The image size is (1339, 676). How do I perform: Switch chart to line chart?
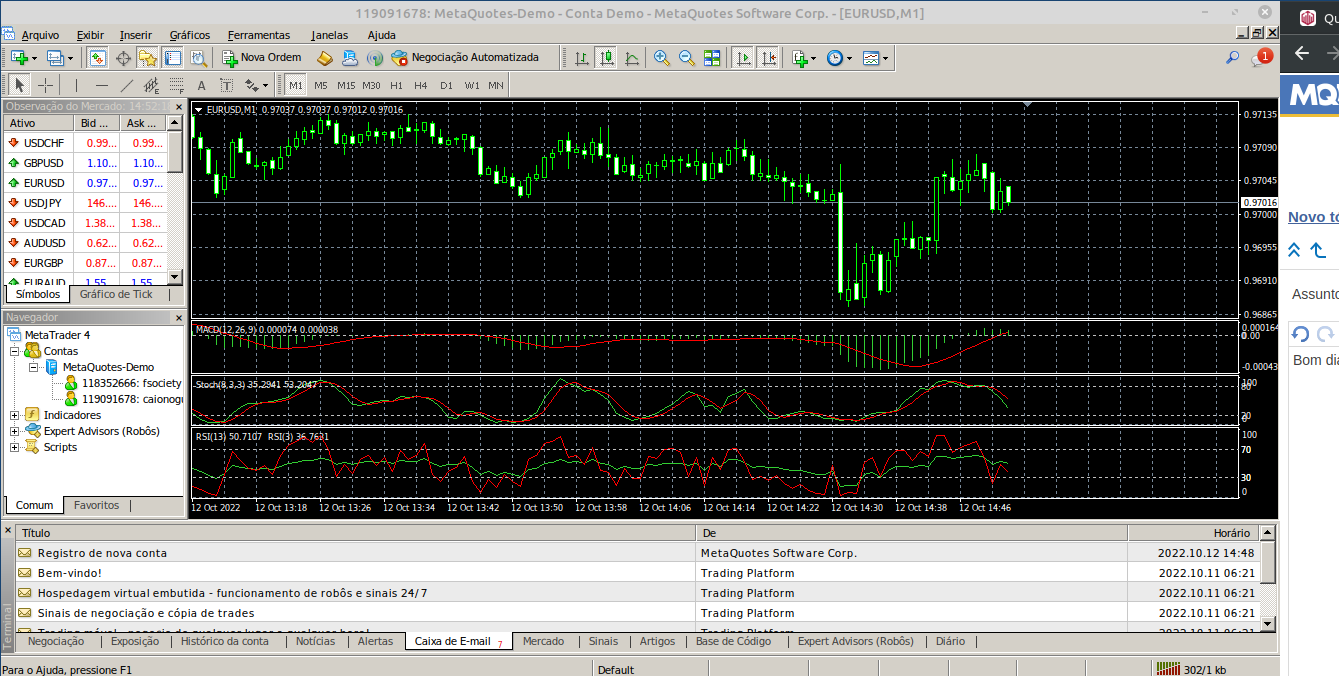tap(632, 58)
